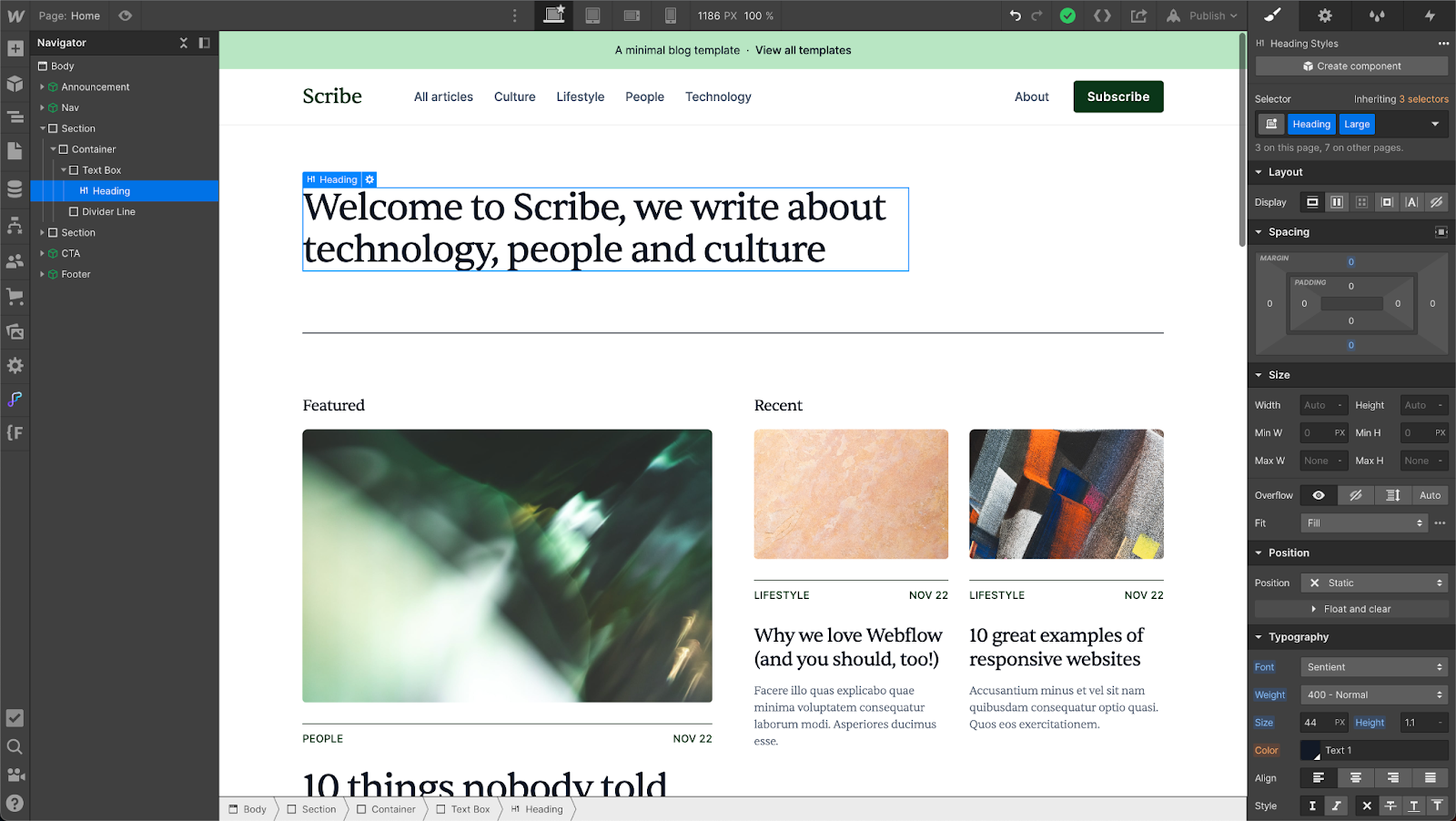
Task: Open the code export view
Action: 1102,15
